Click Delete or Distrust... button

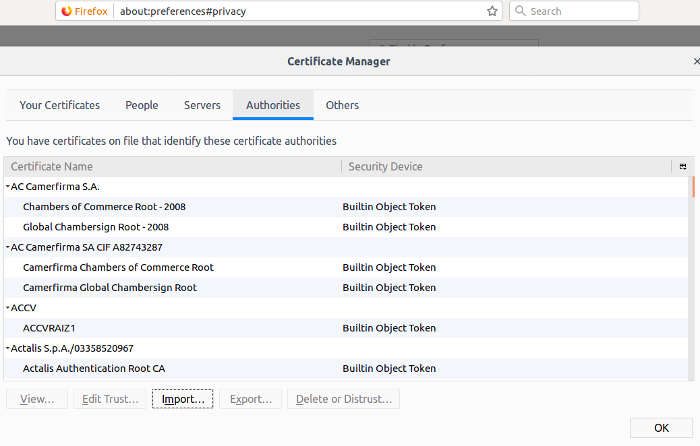pyautogui.click(x=343, y=399)
